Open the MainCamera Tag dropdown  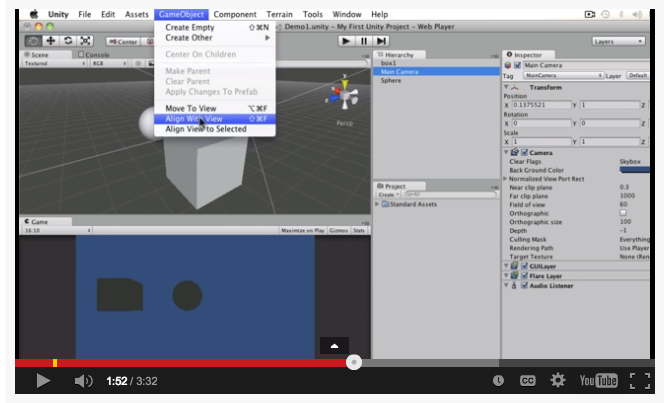[563, 75]
